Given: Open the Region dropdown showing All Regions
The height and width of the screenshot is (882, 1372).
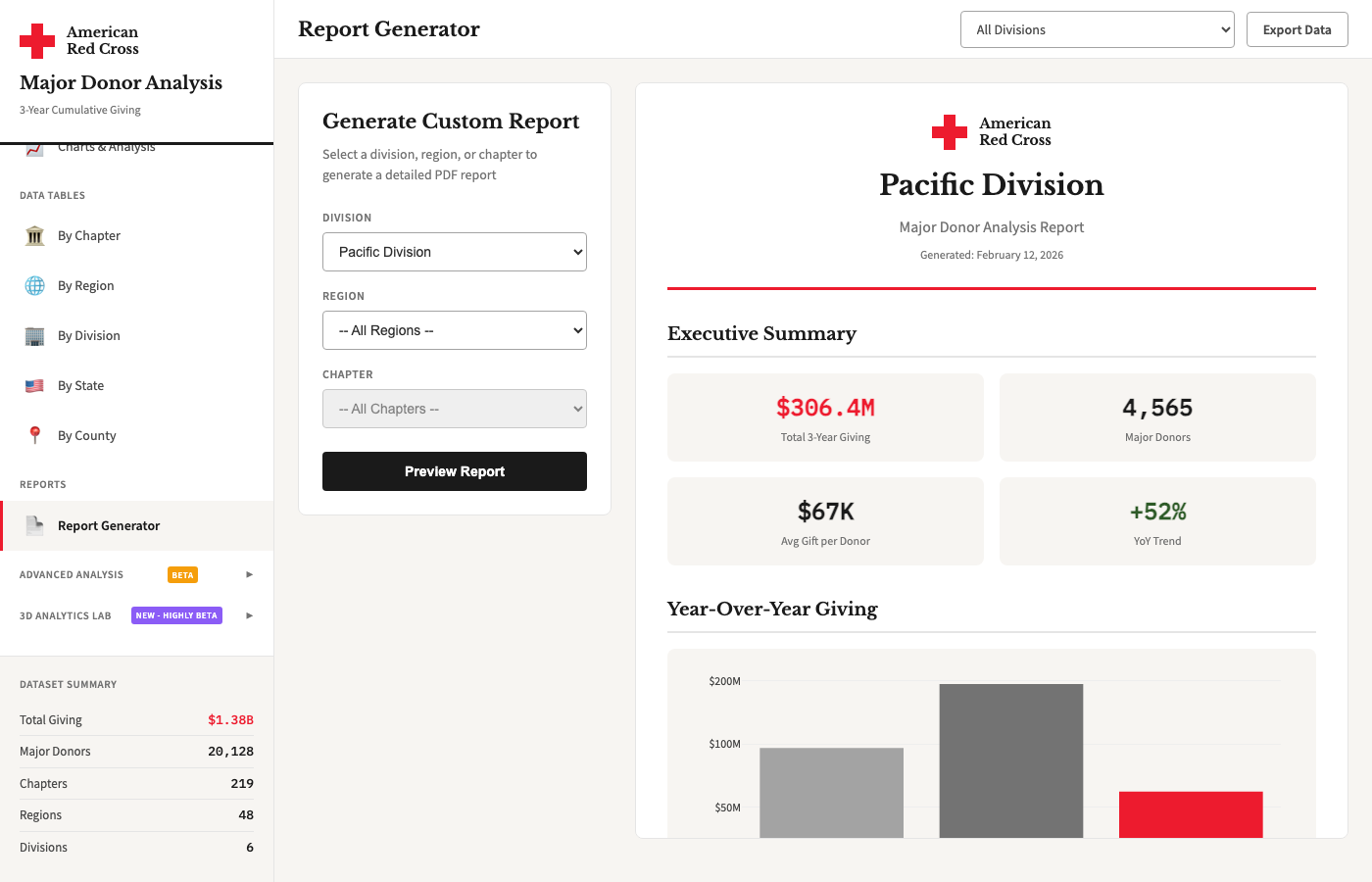Looking at the screenshot, I should (x=455, y=330).
